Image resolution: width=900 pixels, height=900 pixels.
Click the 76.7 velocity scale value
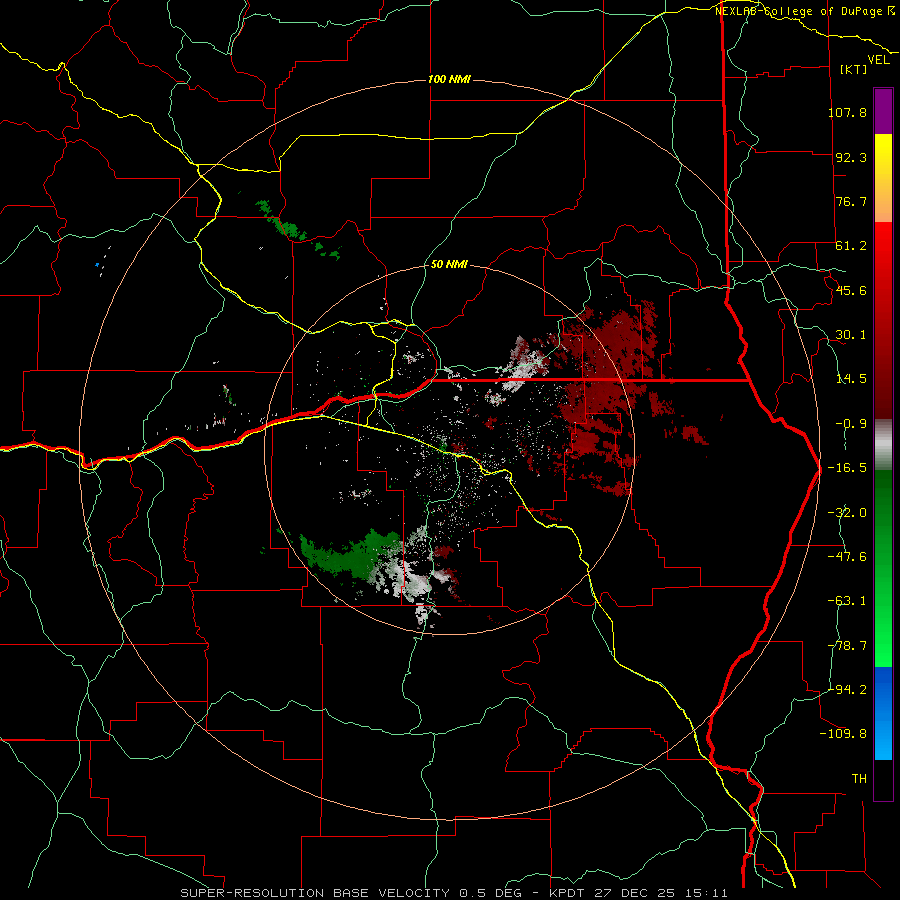pos(851,201)
